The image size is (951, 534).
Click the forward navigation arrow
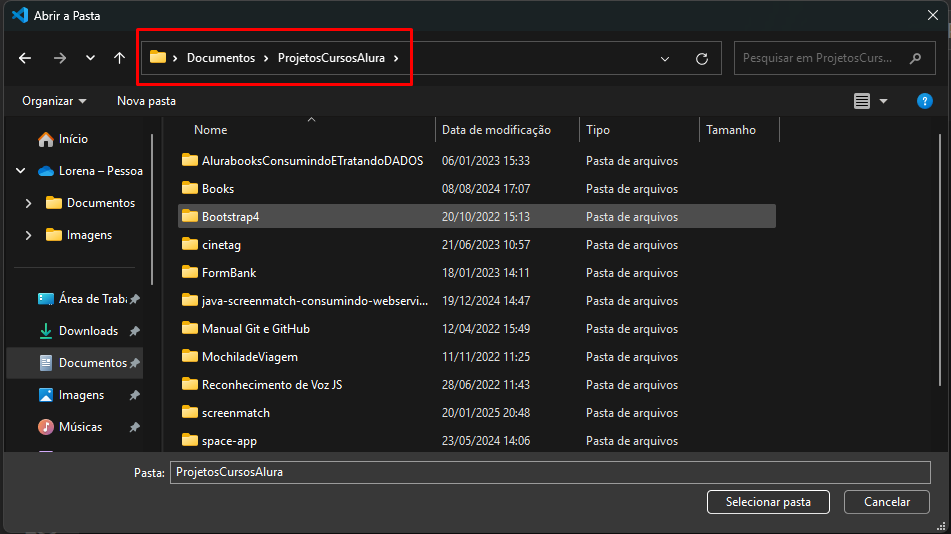click(59, 58)
